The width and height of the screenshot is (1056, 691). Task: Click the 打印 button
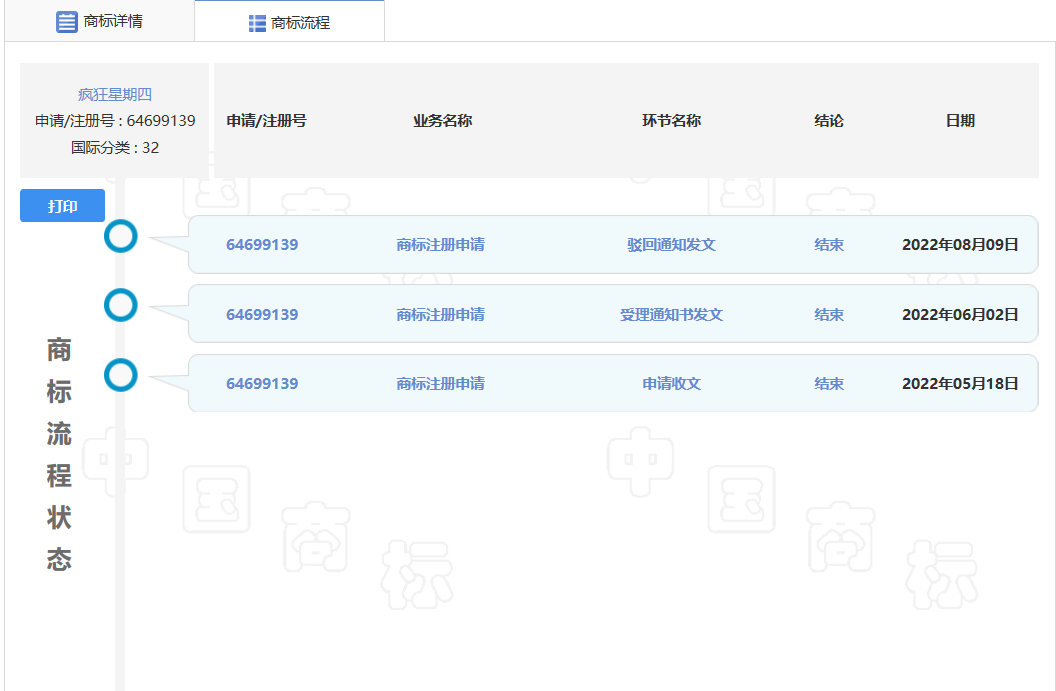(x=63, y=205)
